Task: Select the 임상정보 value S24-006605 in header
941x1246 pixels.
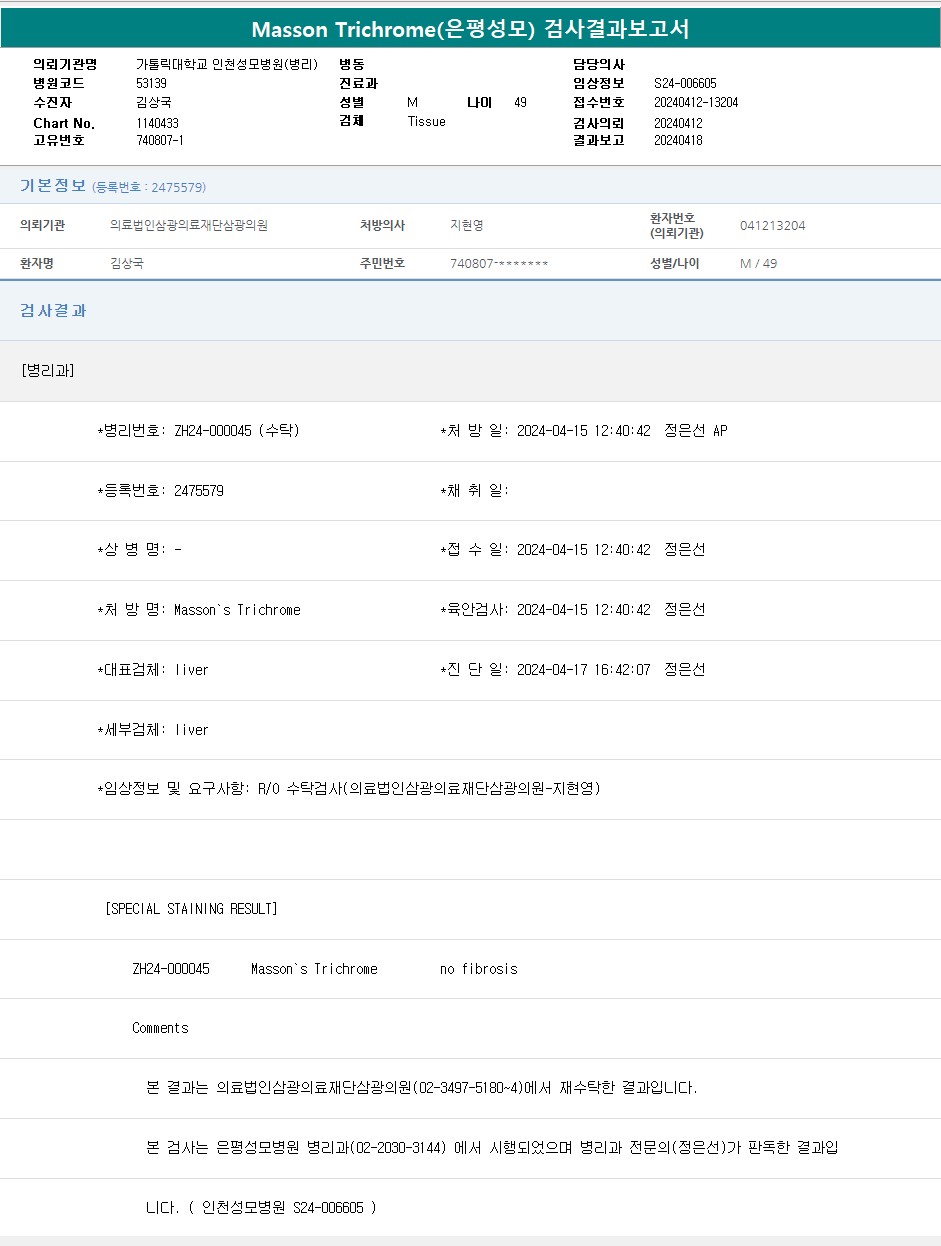Action: click(685, 83)
